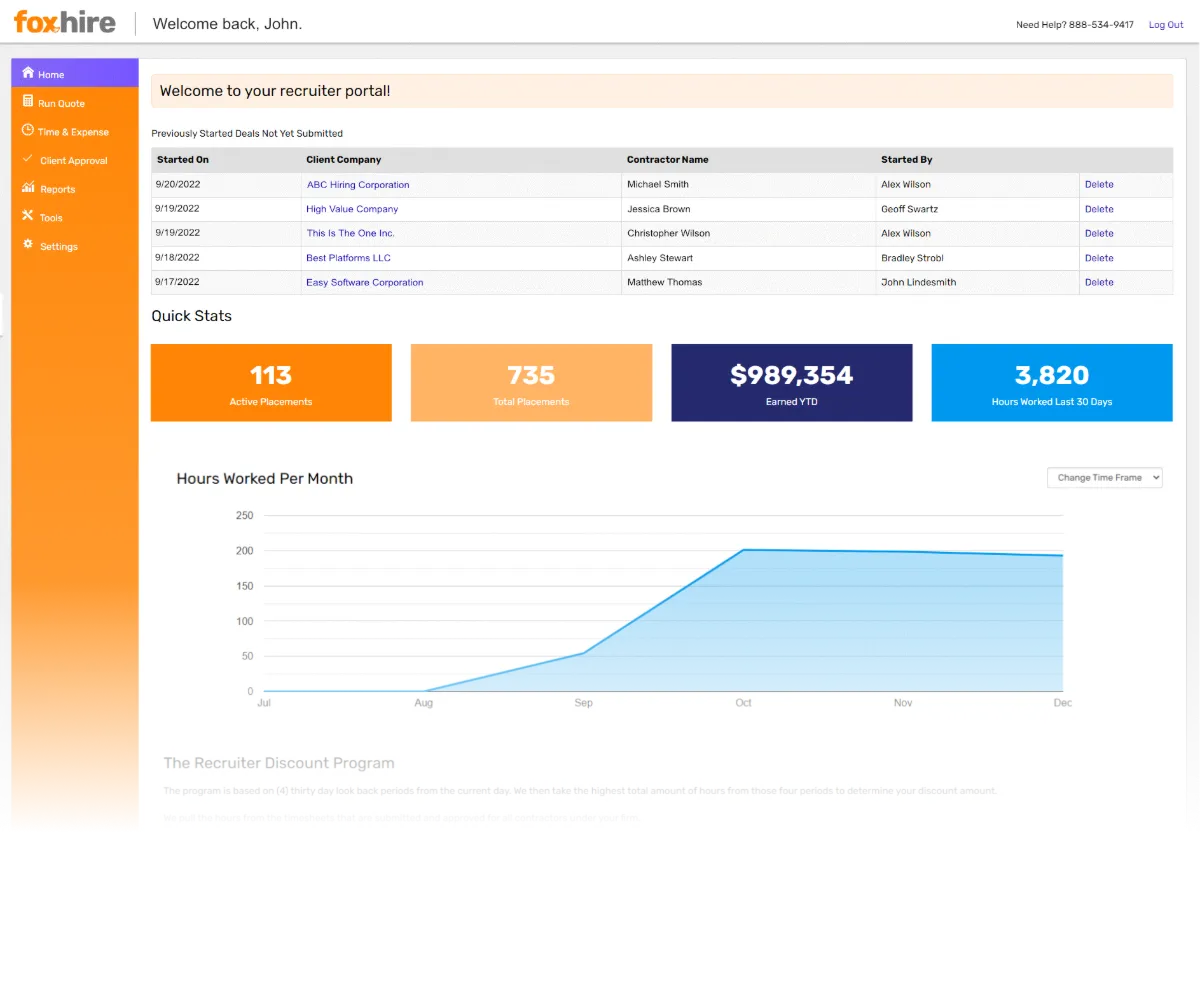Image resolution: width=1200 pixels, height=995 pixels.
Task: Click the Started On column header
Action: (x=183, y=160)
